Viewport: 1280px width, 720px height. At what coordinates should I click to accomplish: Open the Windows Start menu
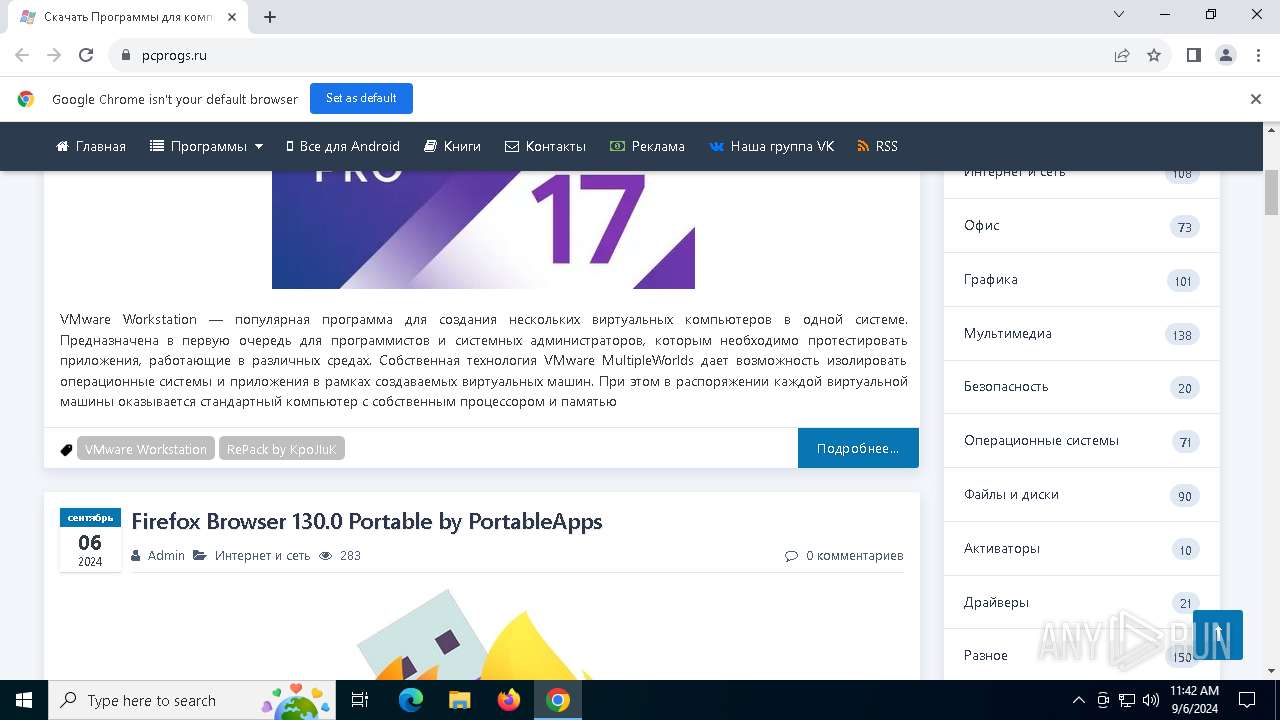click(24, 700)
